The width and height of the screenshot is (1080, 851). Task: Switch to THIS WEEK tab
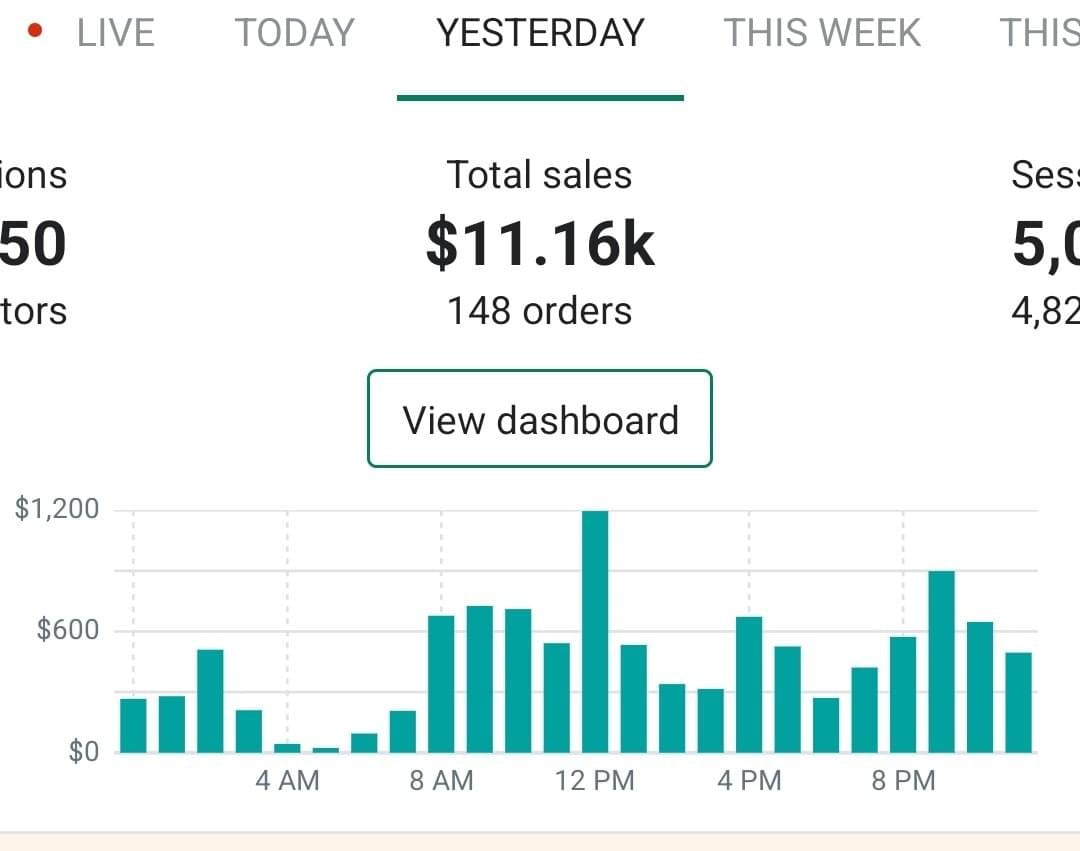821,33
